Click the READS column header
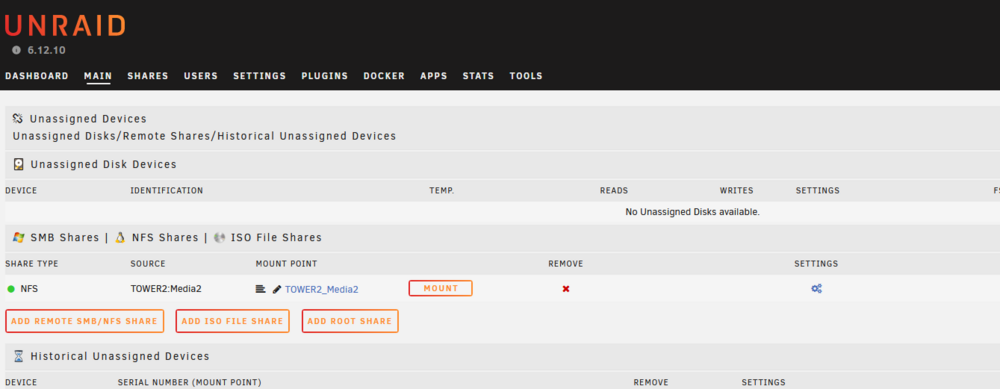Image resolution: width=1000 pixels, height=389 pixels. [614, 191]
